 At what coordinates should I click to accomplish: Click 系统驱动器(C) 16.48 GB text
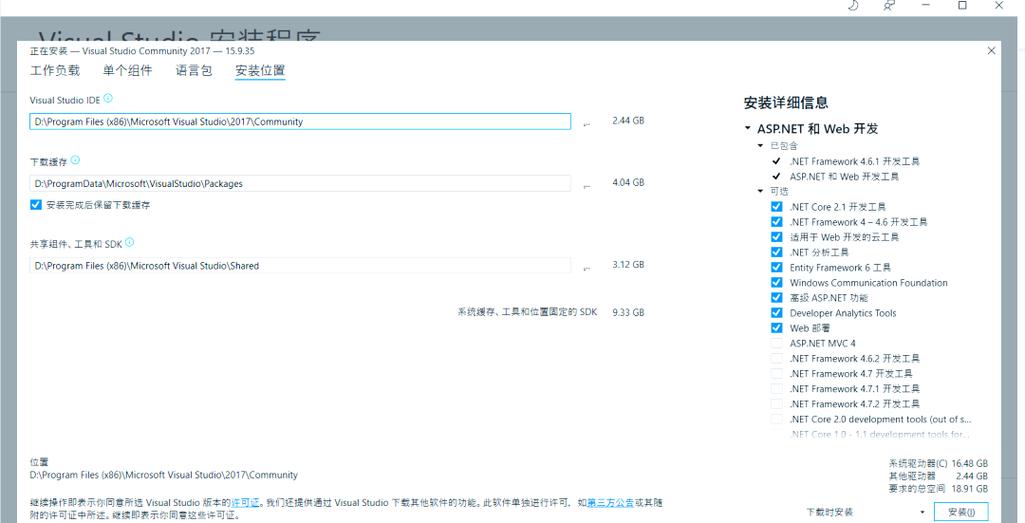pyautogui.click(x=938, y=462)
